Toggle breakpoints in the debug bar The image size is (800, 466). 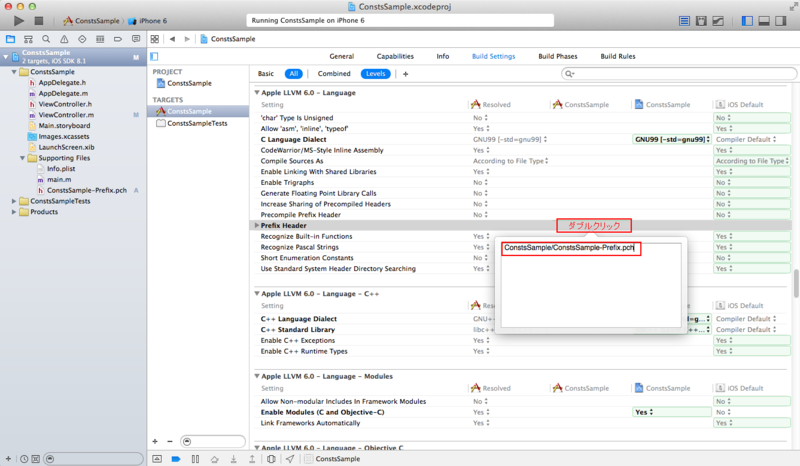(x=176, y=459)
